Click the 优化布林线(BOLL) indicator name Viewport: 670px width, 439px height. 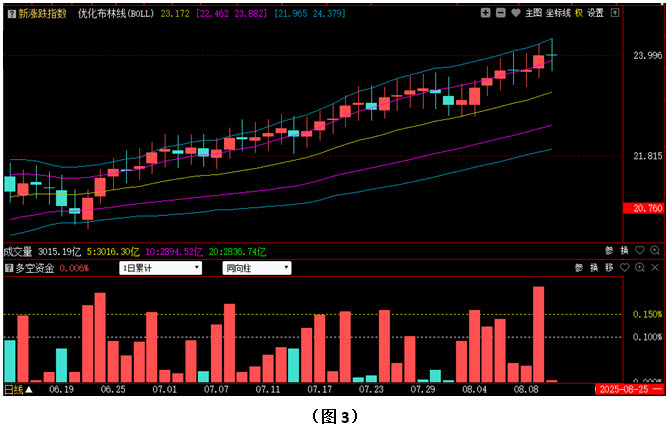pyautogui.click(x=115, y=14)
